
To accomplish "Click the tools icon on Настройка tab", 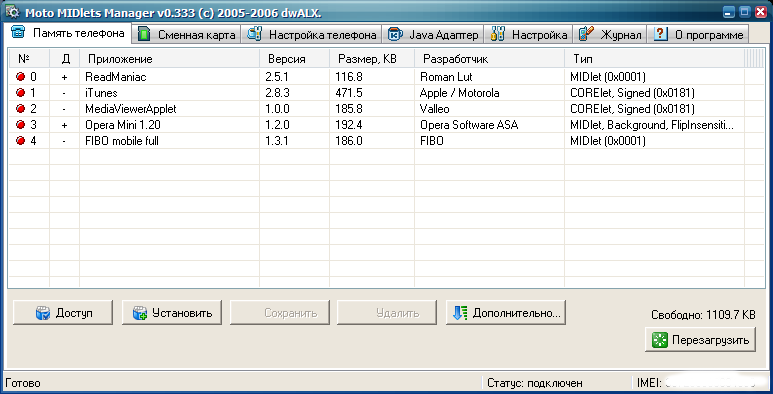I will click(498, 35).
